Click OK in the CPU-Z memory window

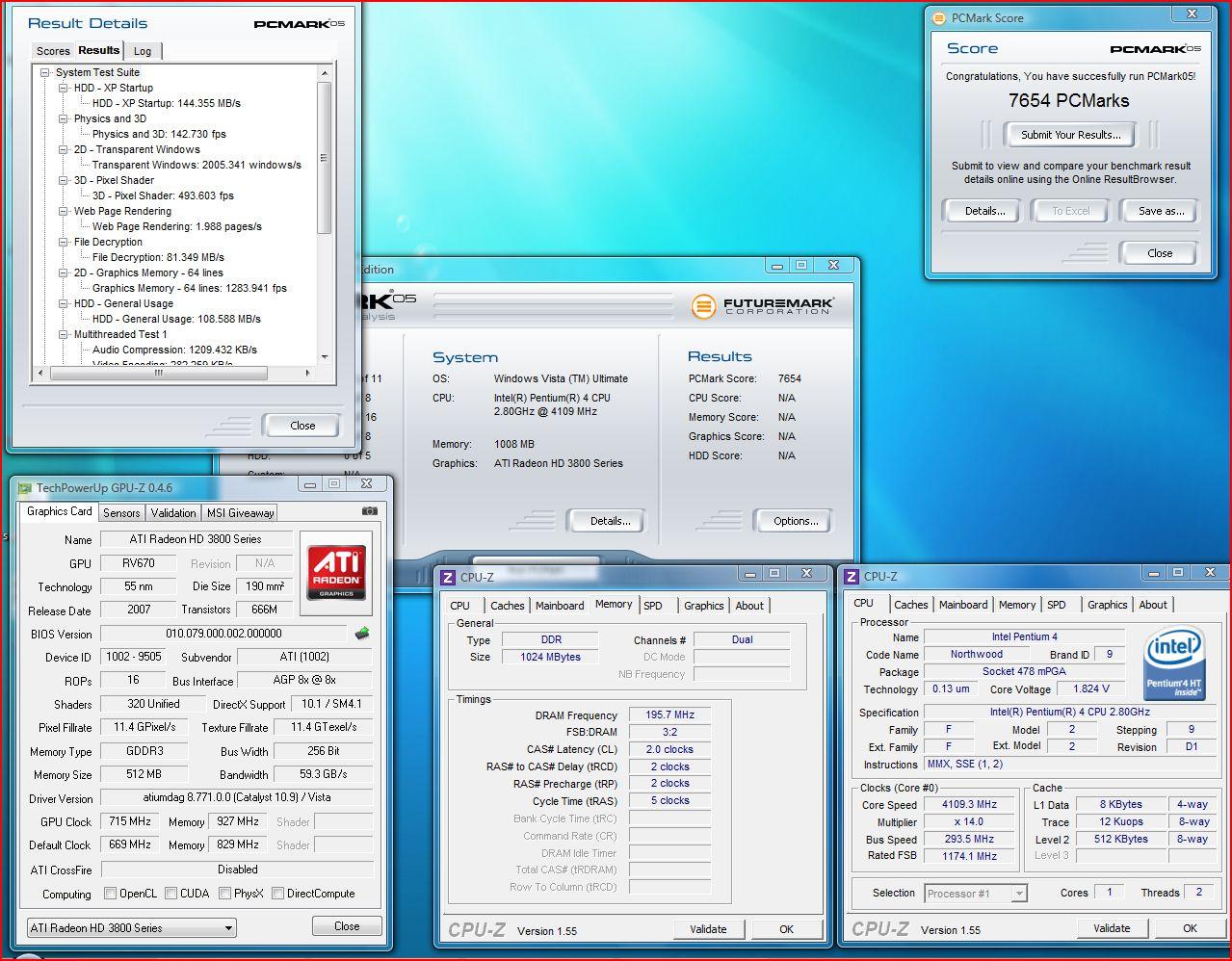pyautogui.click(x=786, y=929)
